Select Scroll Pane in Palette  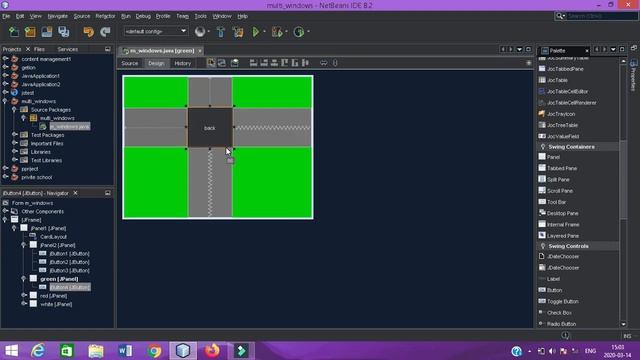click(560, 191)
